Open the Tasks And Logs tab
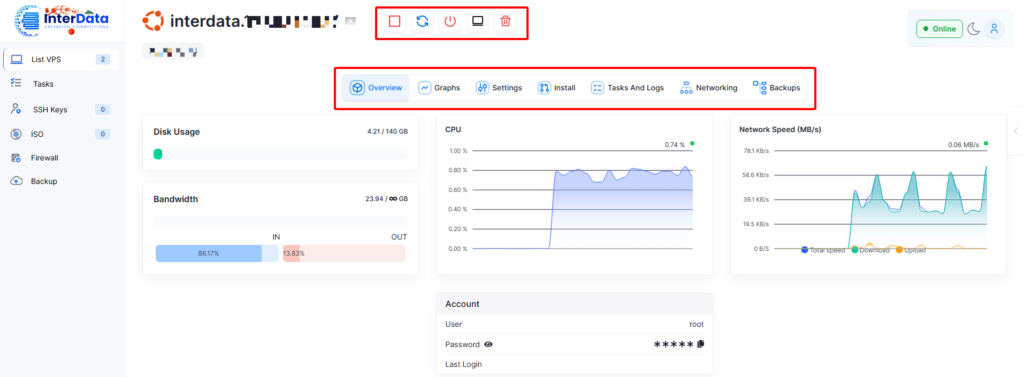The image size is (1024, 377). (627, 88)
